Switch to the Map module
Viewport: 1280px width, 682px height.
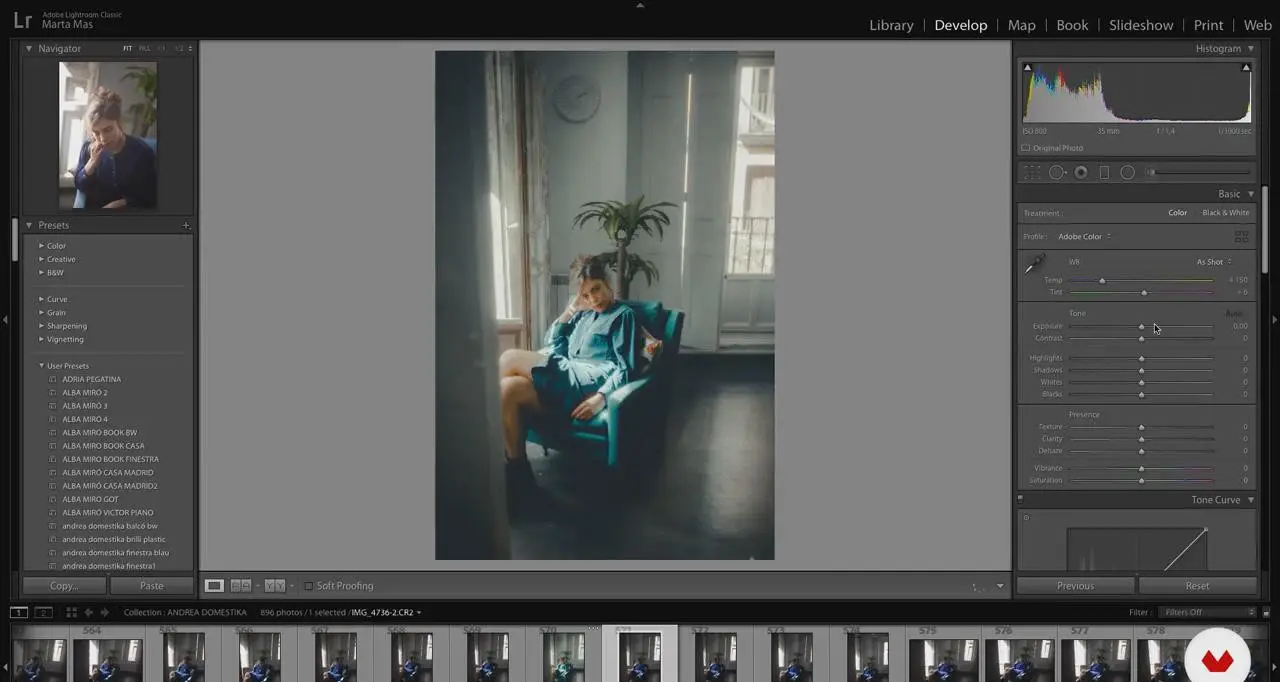[x=1022, y=25]
